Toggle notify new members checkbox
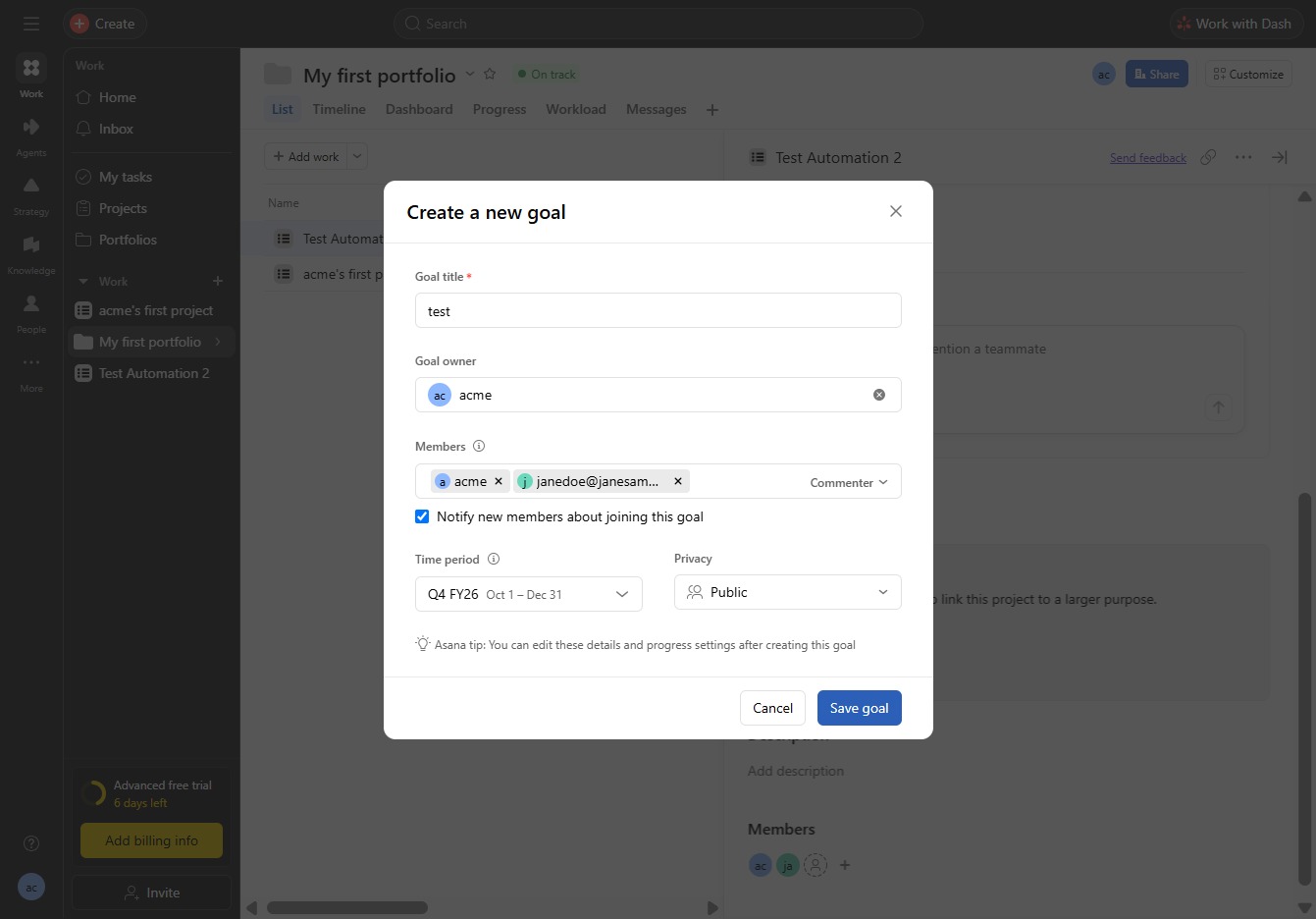Viewport: 1316px width, 919px height. (x=422, y=516)
